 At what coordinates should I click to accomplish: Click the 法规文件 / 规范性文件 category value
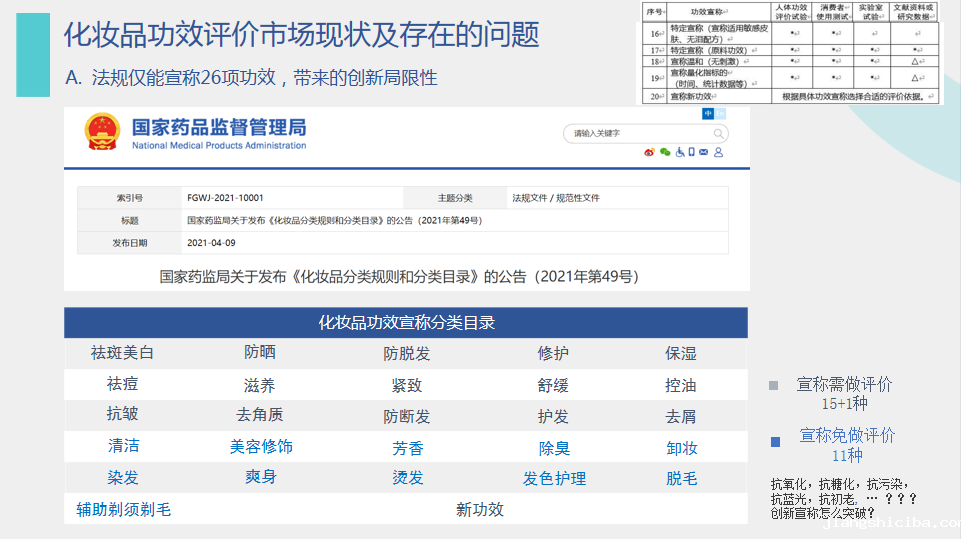pyautogui.click(x=556, y=198)
